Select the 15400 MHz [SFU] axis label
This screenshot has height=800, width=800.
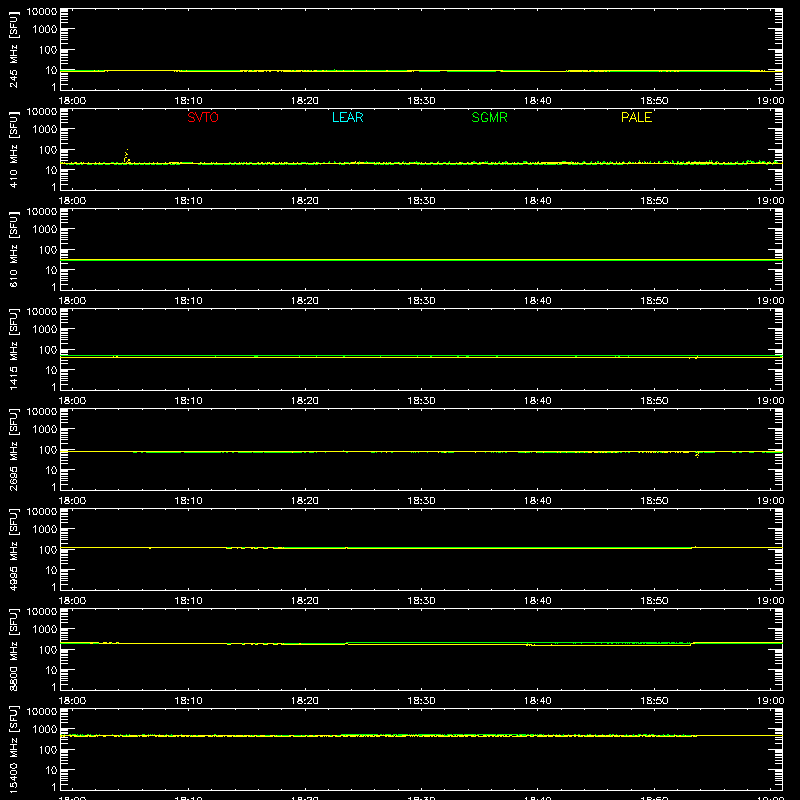pos(13,749)
